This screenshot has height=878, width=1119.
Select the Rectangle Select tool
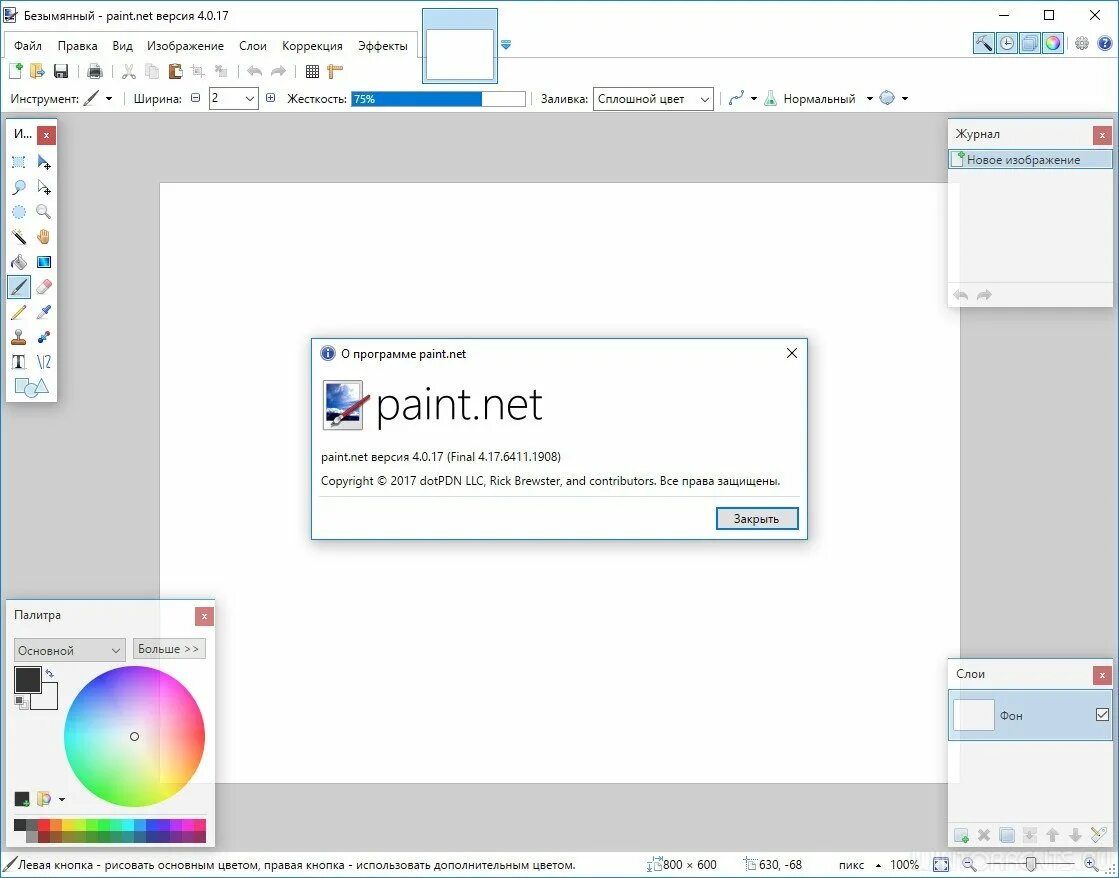19,162
